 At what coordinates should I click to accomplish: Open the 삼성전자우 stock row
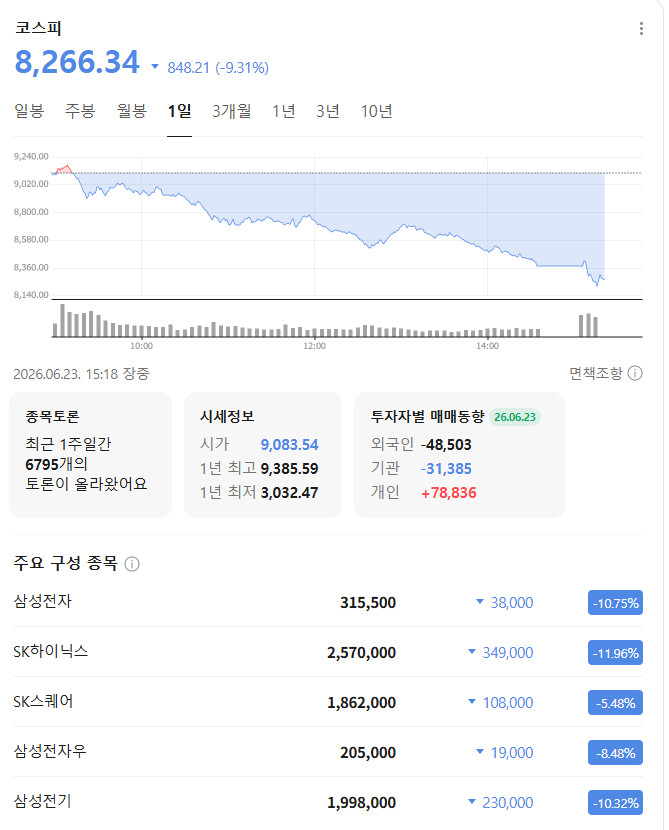(328, 752)
